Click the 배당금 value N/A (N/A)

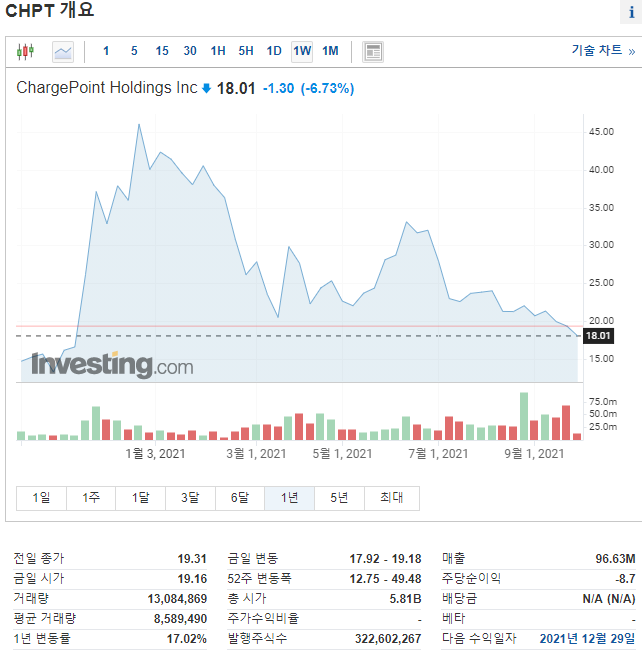click(609, 599)
